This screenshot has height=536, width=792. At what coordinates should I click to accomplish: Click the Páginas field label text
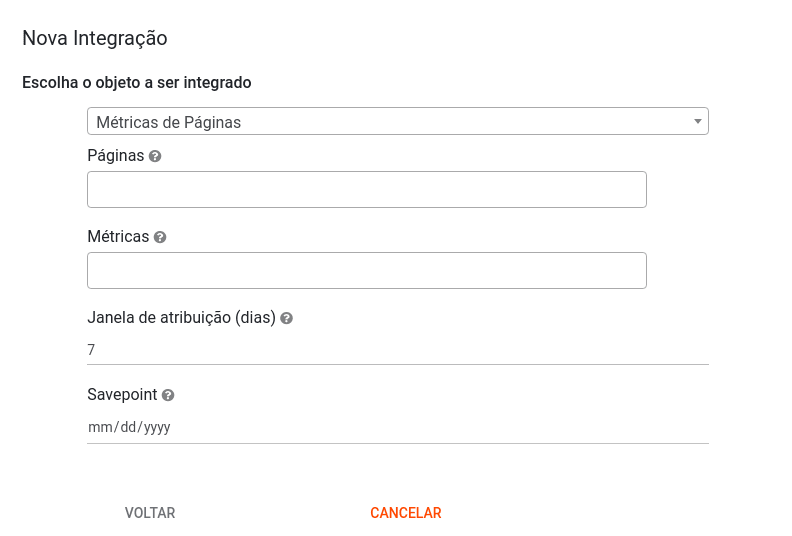(116, 156)
